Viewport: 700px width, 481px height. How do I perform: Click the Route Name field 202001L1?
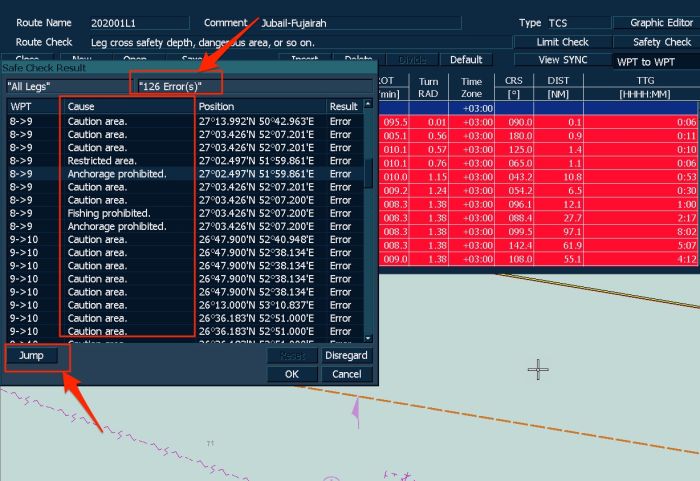tap(137, 23)
